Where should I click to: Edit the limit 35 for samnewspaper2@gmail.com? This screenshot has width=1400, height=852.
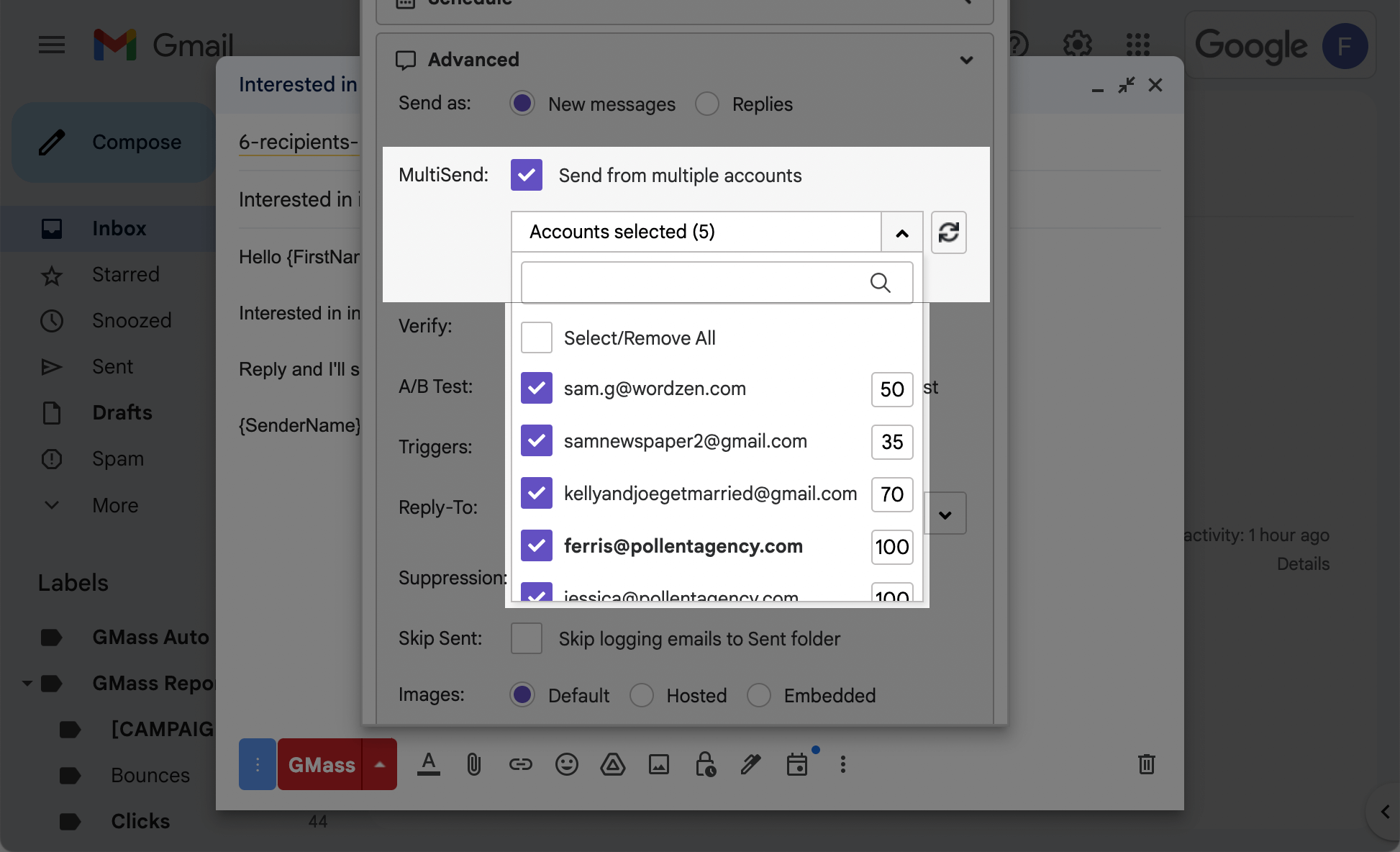point(892,442)
